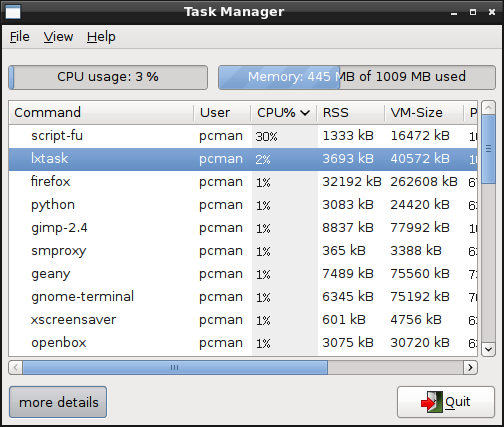Click the Memory usage progress bar
Viewport: 504px width, 427px height.
pyautogui.click(x=357, y=77)
